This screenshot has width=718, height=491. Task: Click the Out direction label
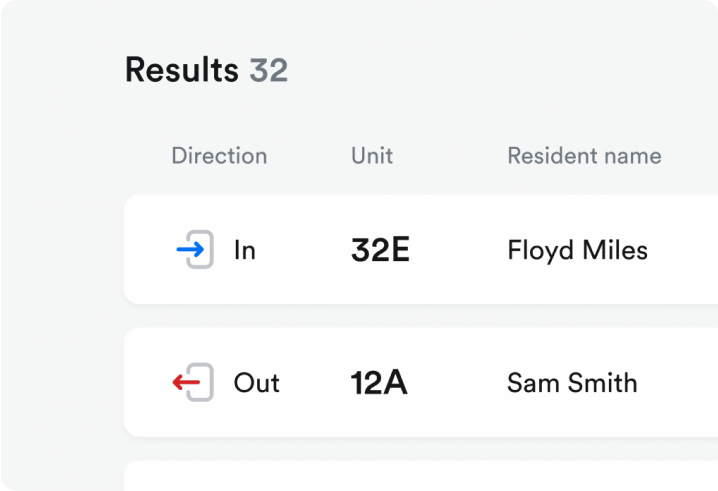point(256,382)
